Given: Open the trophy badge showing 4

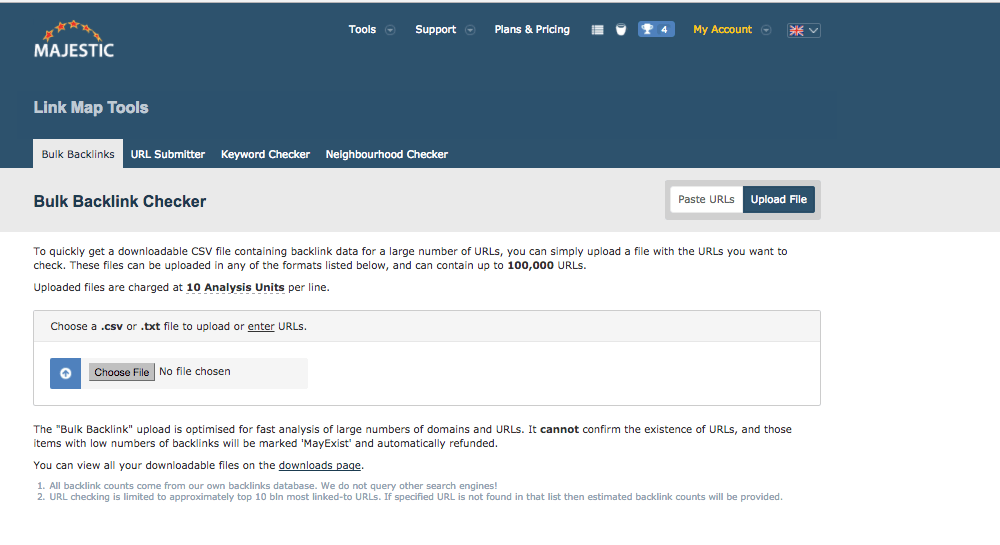Looking at the screenshot, I should (x=656, y=29).
